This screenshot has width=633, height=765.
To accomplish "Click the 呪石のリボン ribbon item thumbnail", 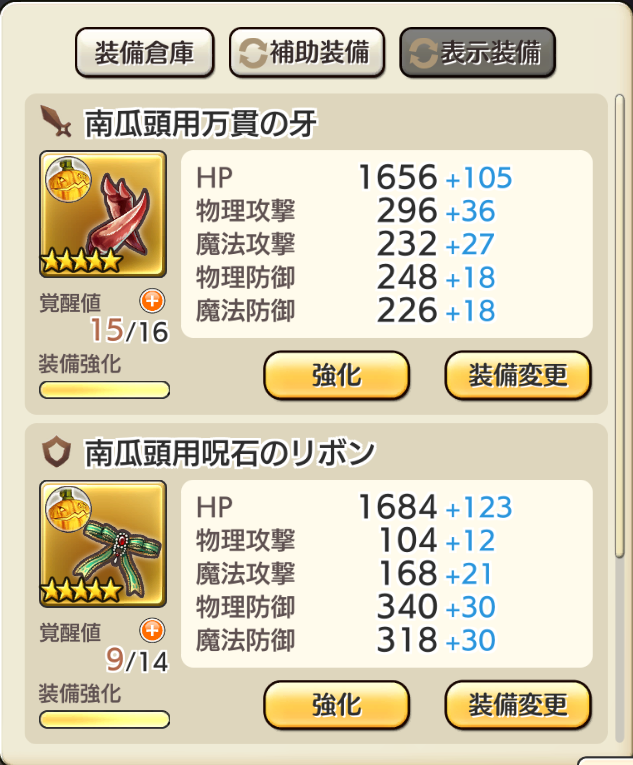I will click(103, 544).
